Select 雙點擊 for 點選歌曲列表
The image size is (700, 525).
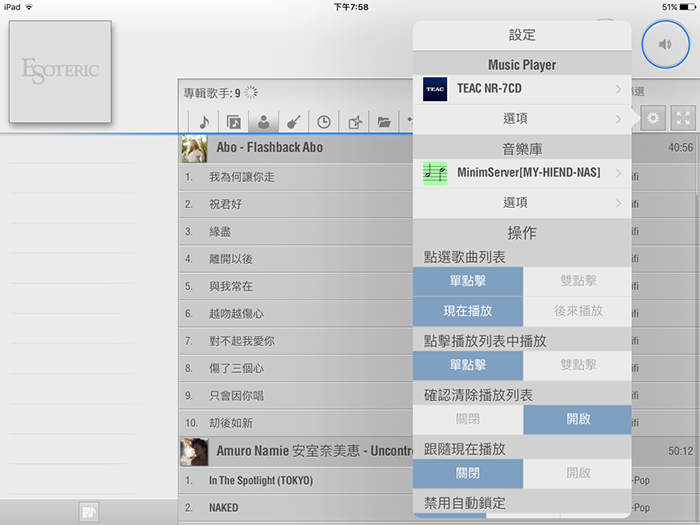tap(578, 281)
